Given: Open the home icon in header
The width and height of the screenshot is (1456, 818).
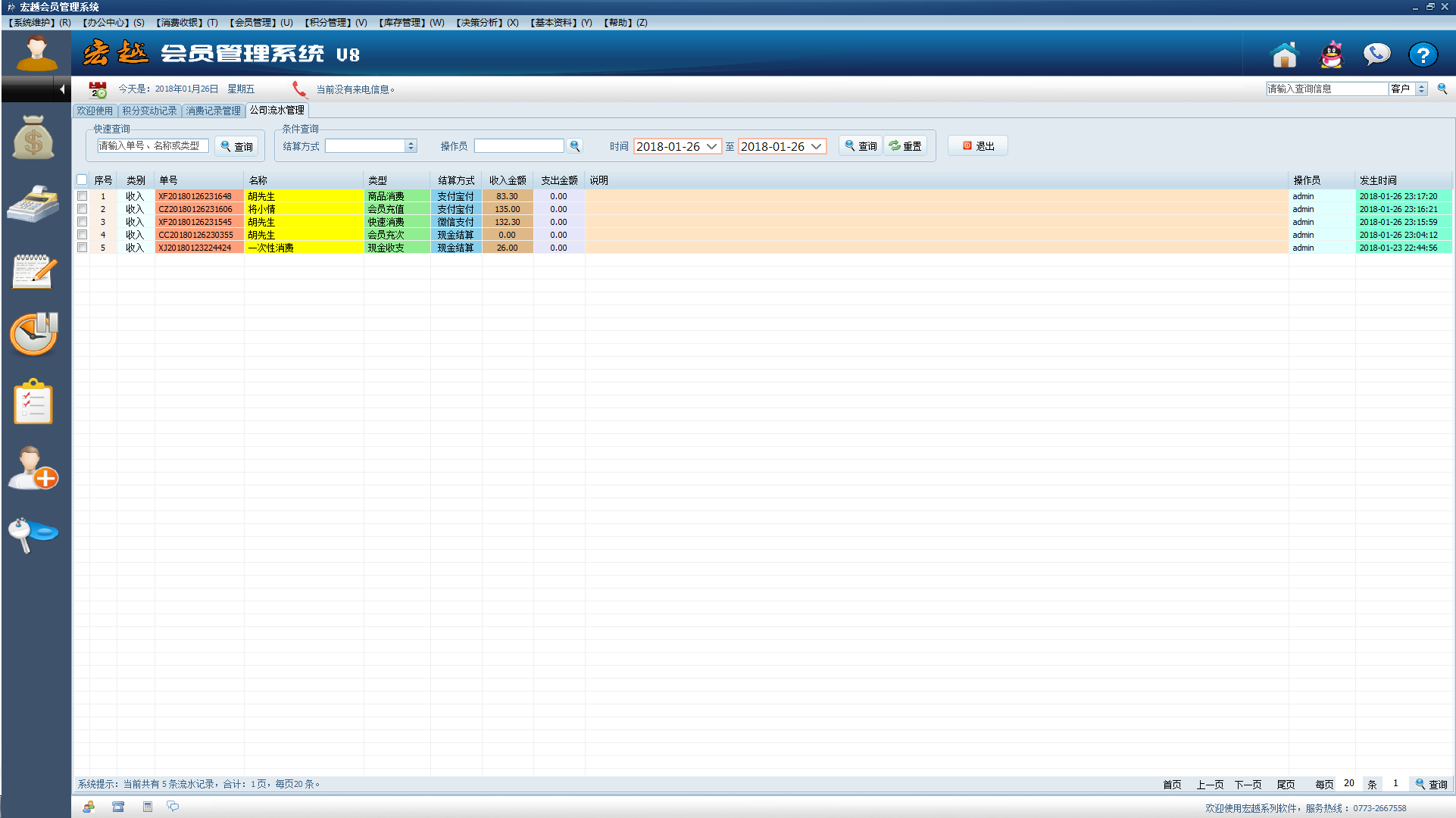Looking at the screenshot, I should pyautogui.click(x=1284, y=55).
